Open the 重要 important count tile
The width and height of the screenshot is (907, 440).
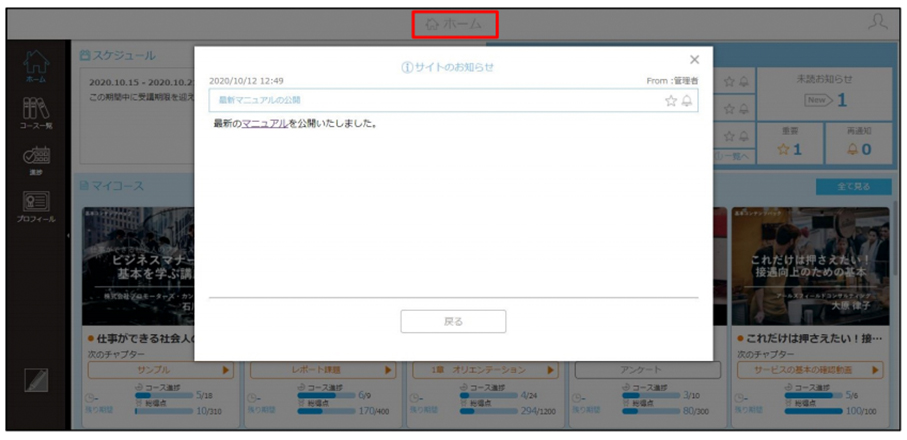tap(790, 143)
